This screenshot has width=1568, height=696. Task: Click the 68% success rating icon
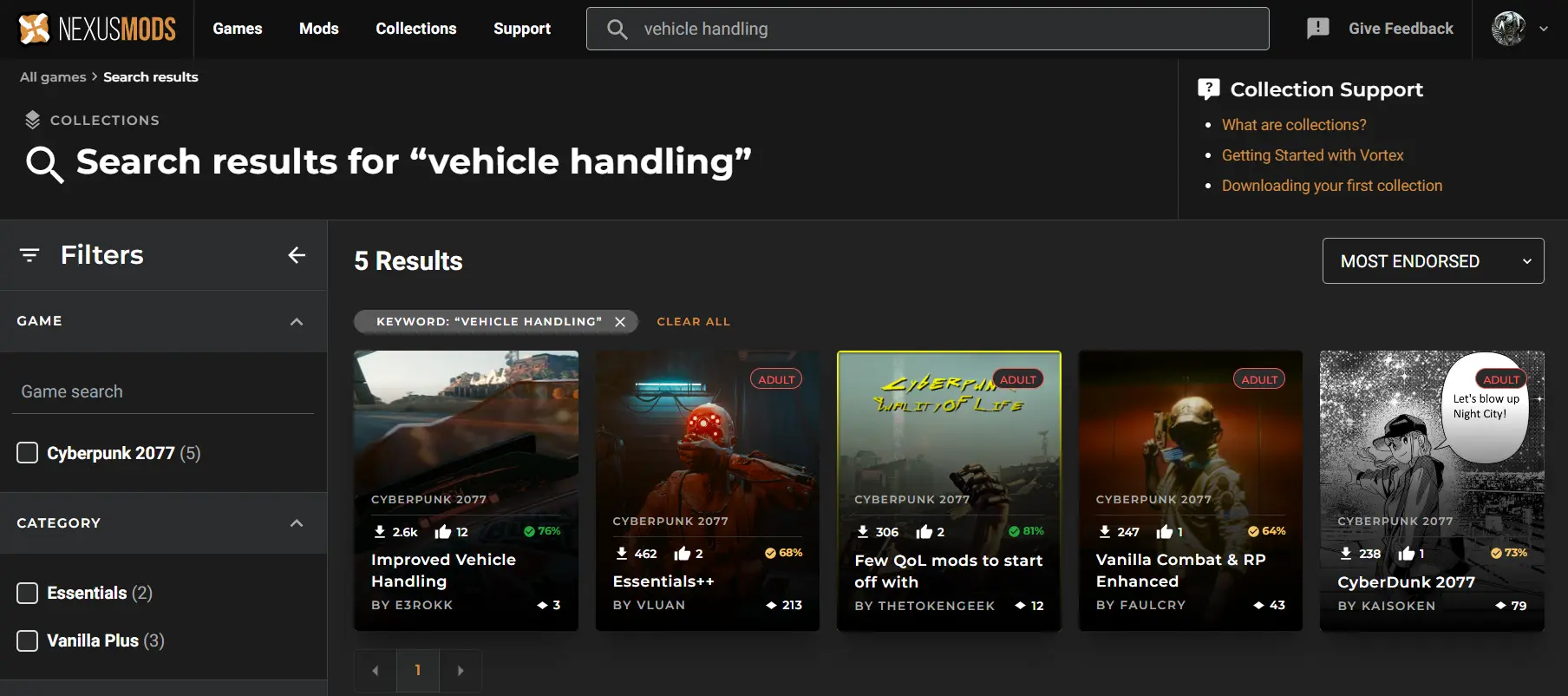coord(770,553)
